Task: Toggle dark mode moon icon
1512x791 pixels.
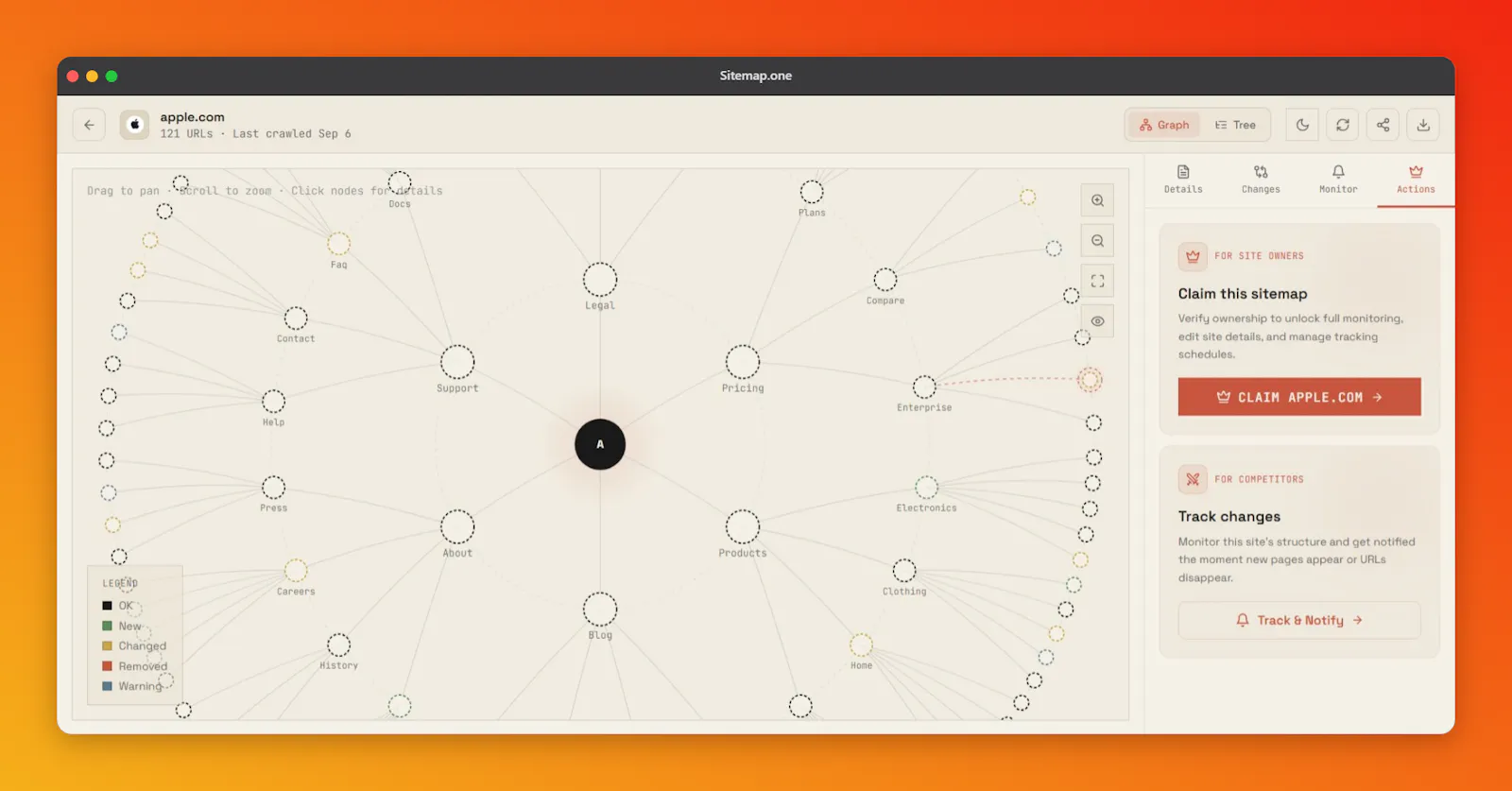Action: 1302,125
